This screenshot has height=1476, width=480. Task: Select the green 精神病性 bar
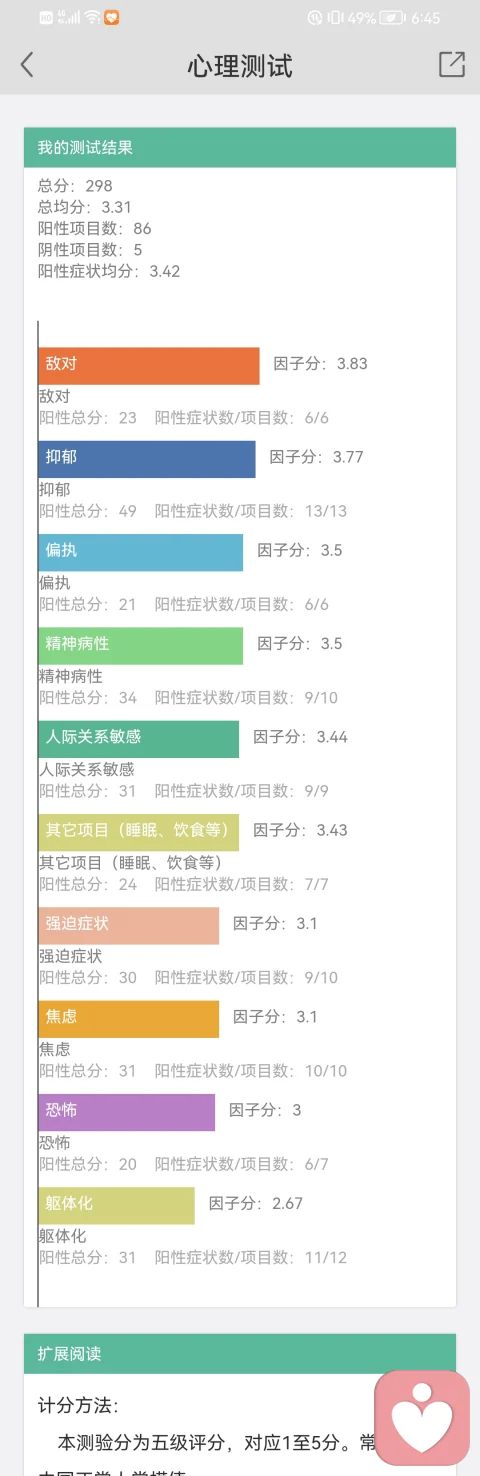pyautogui.click(x=141, y=646)
